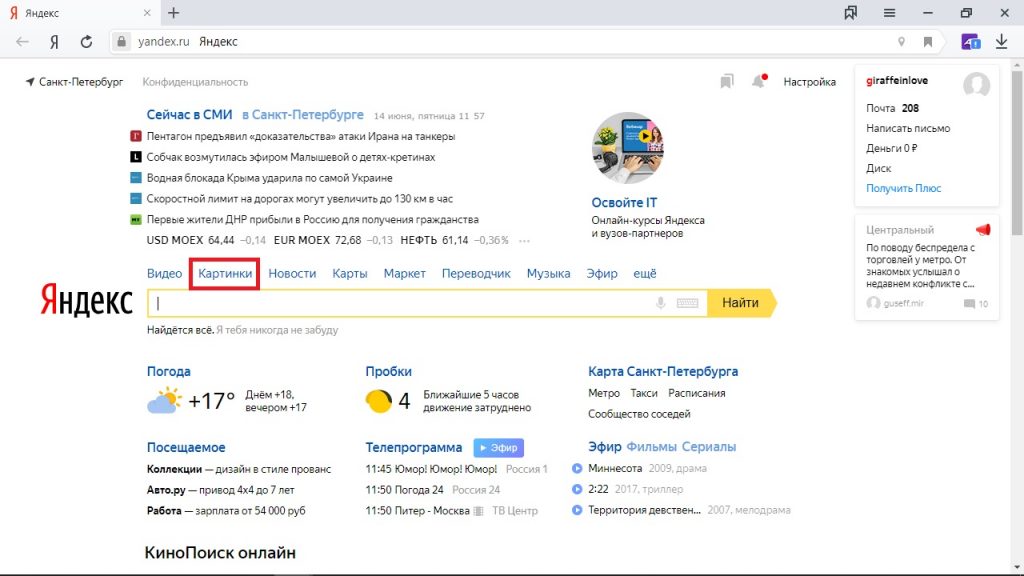Open the bookmarks panel icon in title bar
Image resolution: width=1024 pixels, height=576 pixels.
point(850,12)
